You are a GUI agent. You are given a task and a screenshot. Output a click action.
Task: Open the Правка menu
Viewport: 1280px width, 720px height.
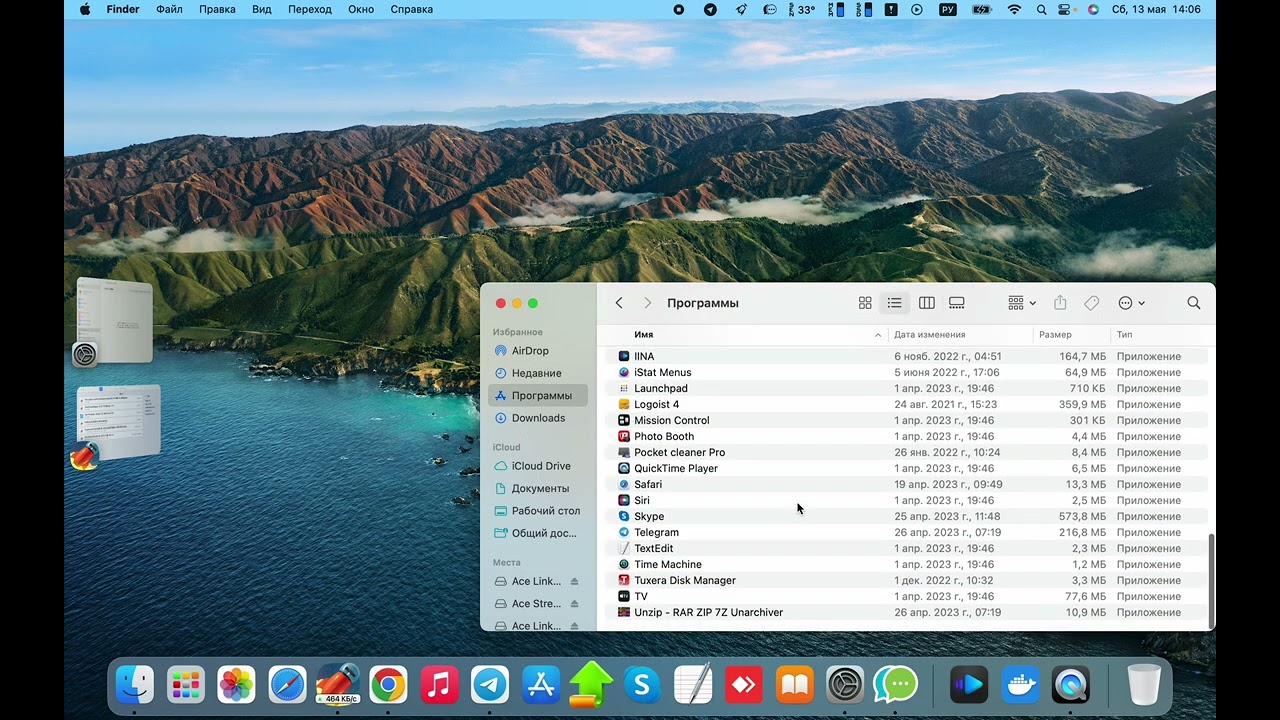(217, 9)
